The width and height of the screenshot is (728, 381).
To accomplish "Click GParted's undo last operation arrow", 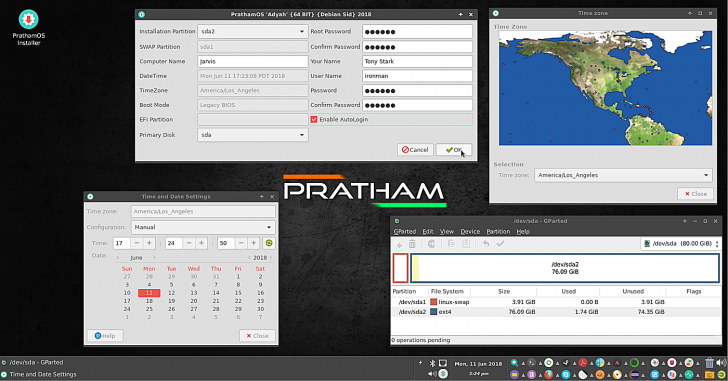I will pyautogui.click(x=486, y=244).
